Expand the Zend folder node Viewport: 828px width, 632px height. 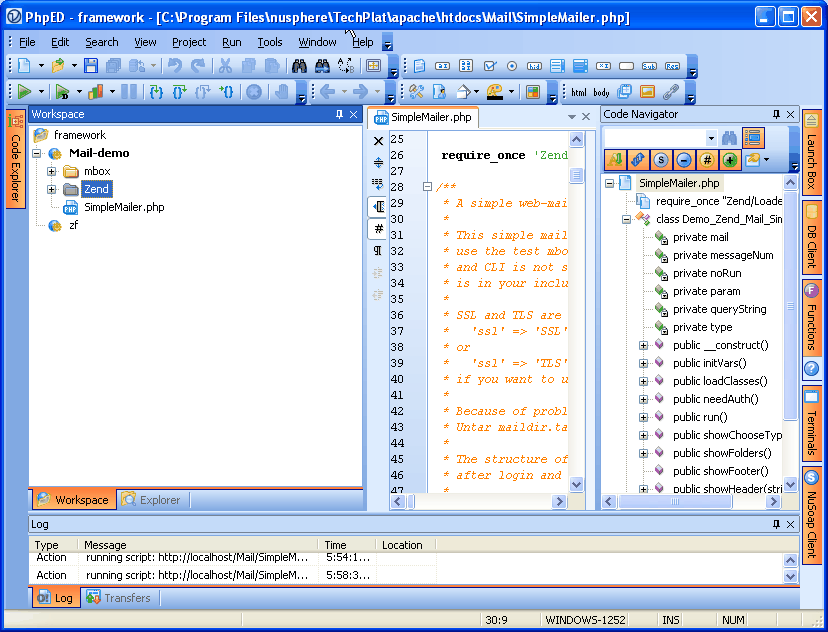(51, 189)
